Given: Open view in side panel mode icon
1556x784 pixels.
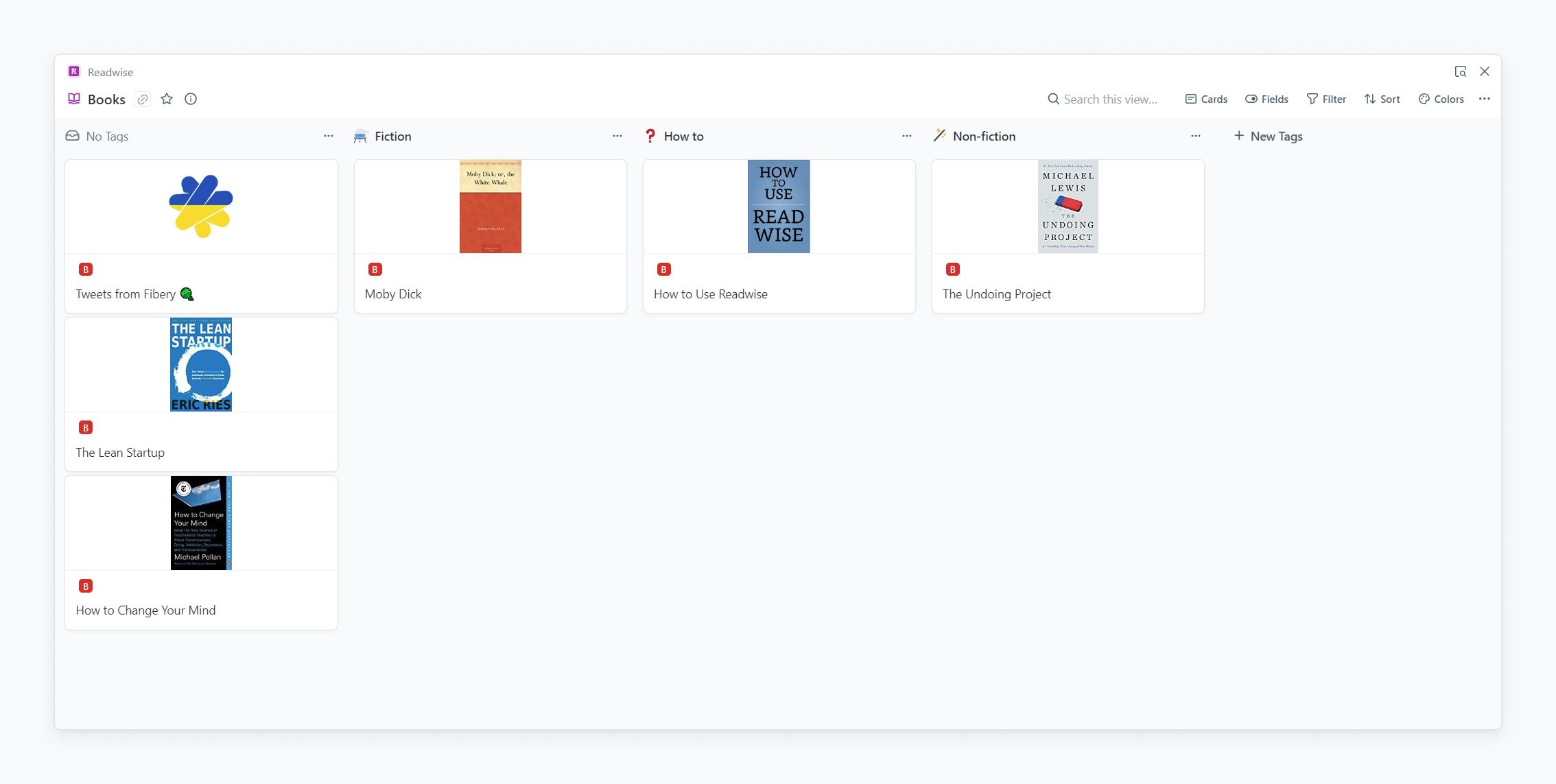Looking at the screenshot, I should pos(1461,71).
